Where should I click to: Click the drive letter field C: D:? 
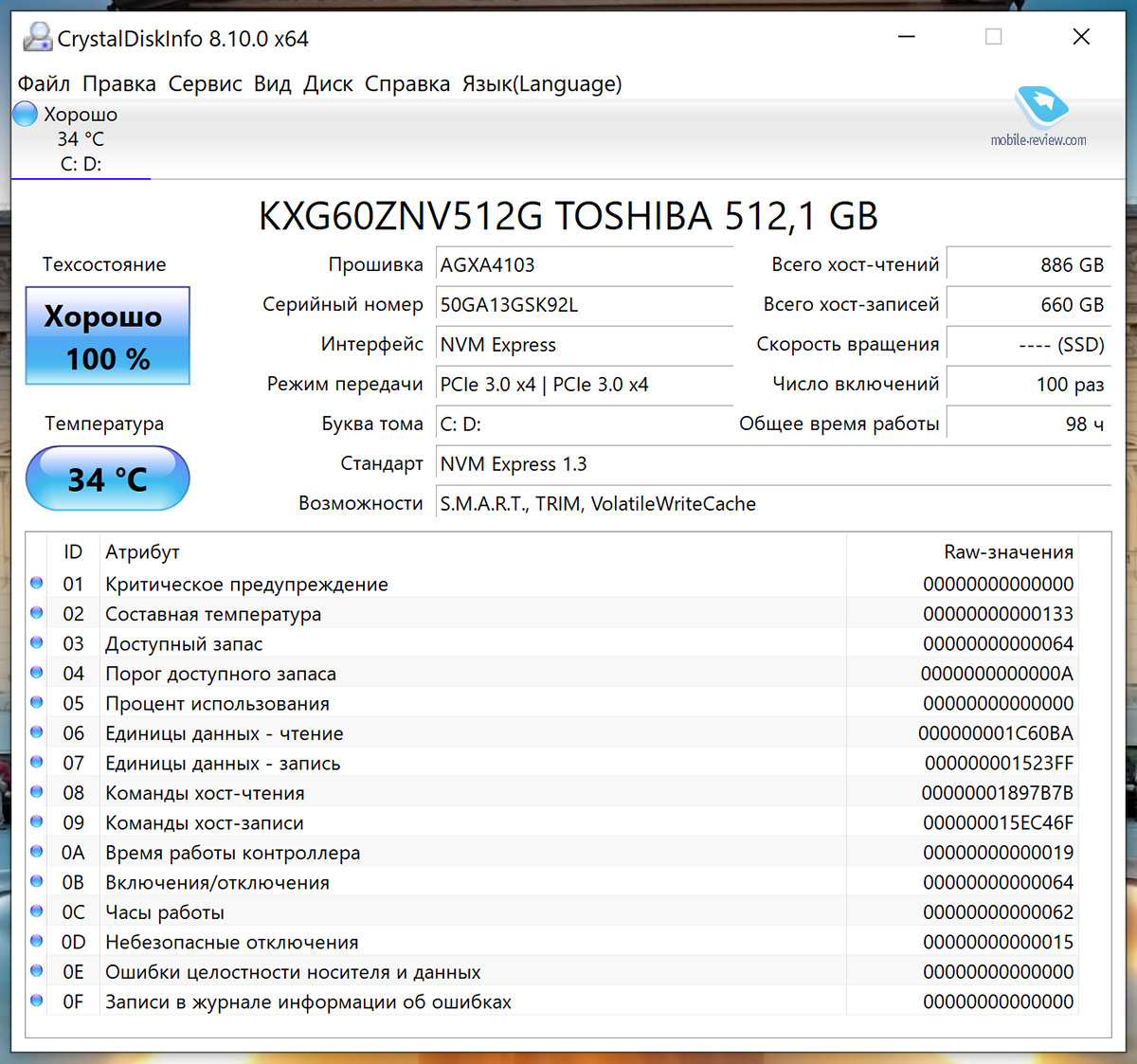[585, 424]
